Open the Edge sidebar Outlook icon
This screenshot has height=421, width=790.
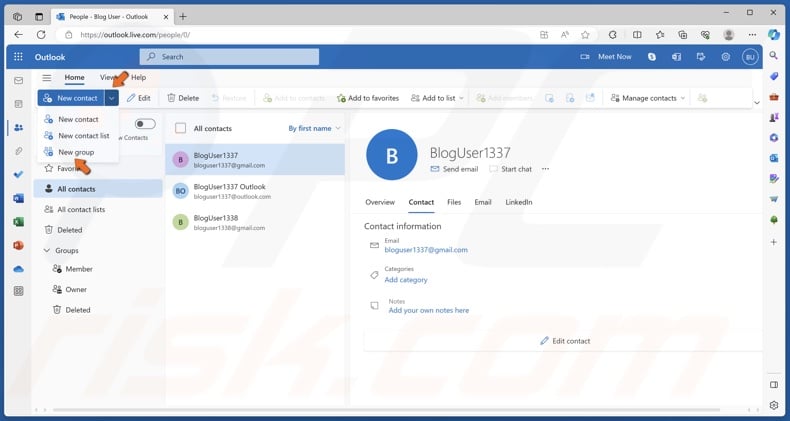pyautogui.click(x=774, y=158)
